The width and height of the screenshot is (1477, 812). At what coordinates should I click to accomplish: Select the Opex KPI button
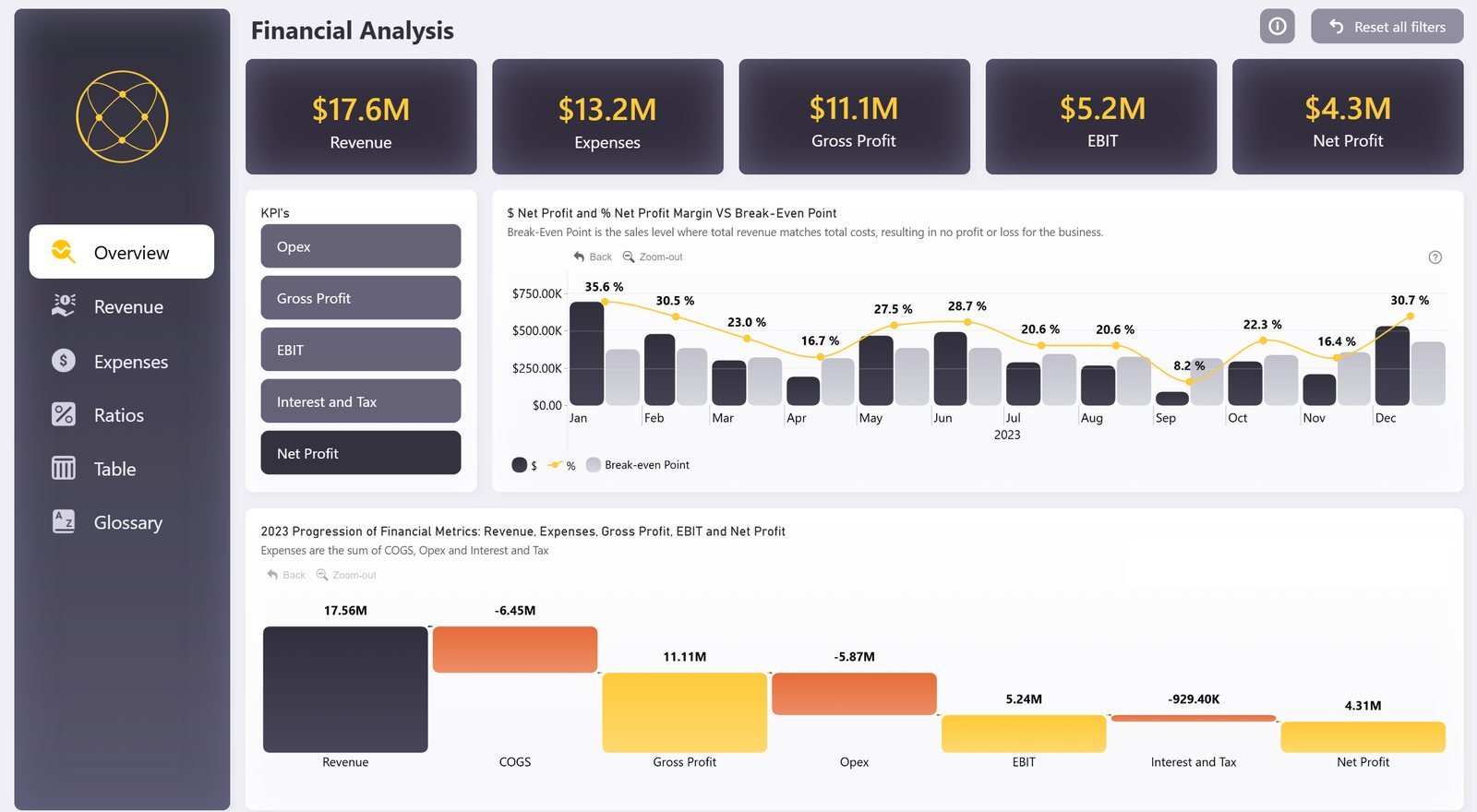click(361, 246)
